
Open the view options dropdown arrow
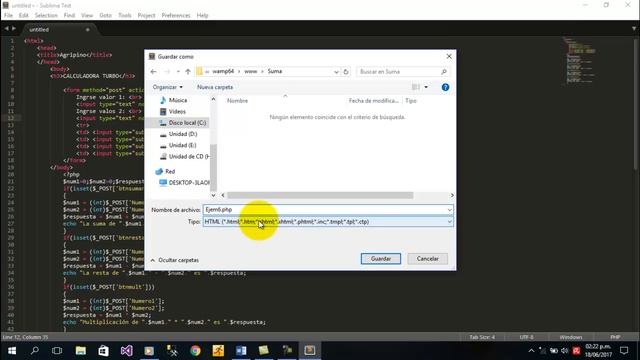[426, 87]
